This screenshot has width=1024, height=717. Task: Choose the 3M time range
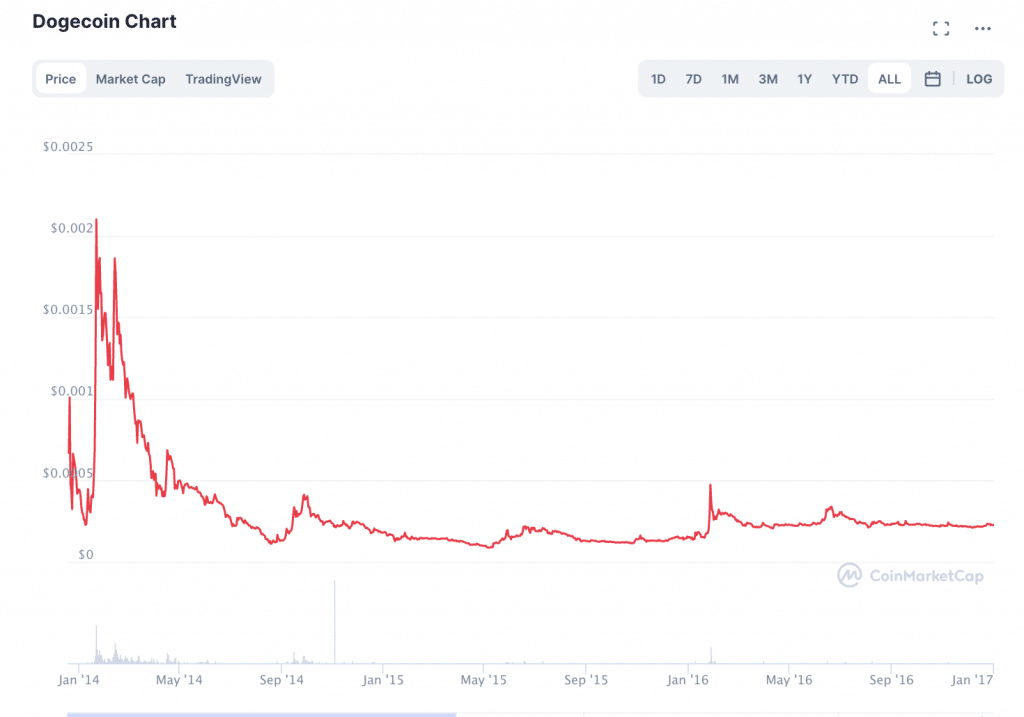[x=767, y=79]
